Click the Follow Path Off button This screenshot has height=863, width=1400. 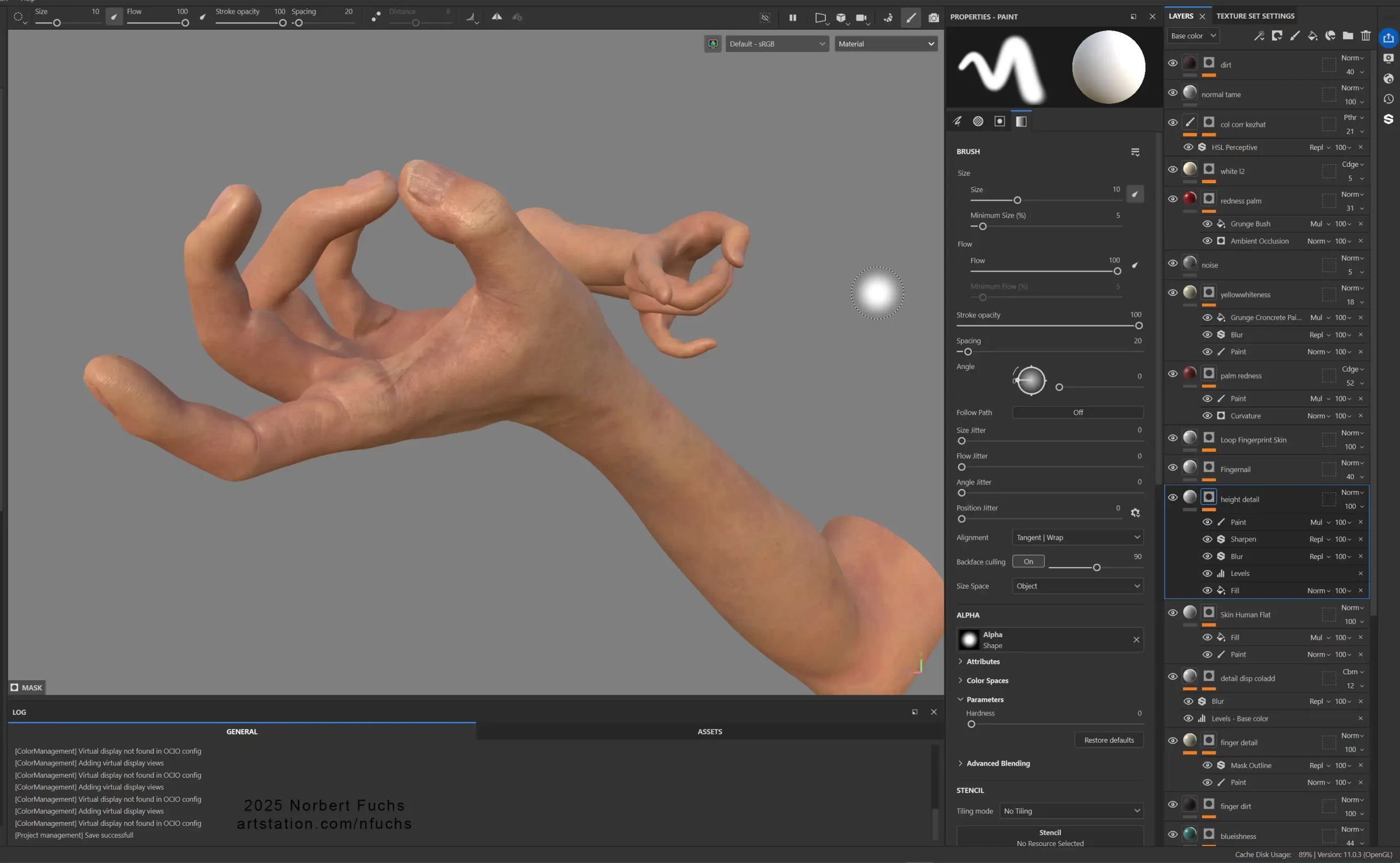[1077, 412]
